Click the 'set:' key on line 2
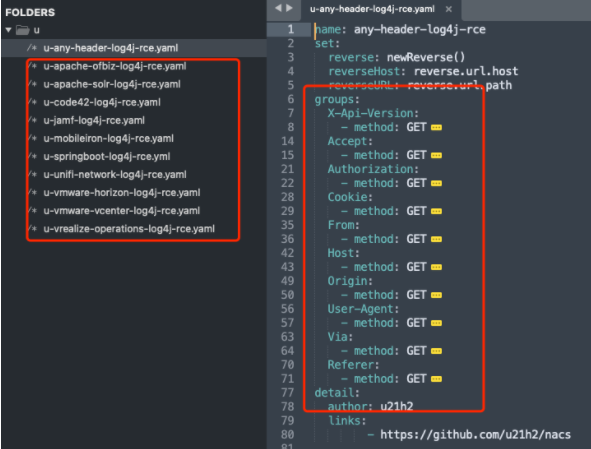 click(327, 43)
